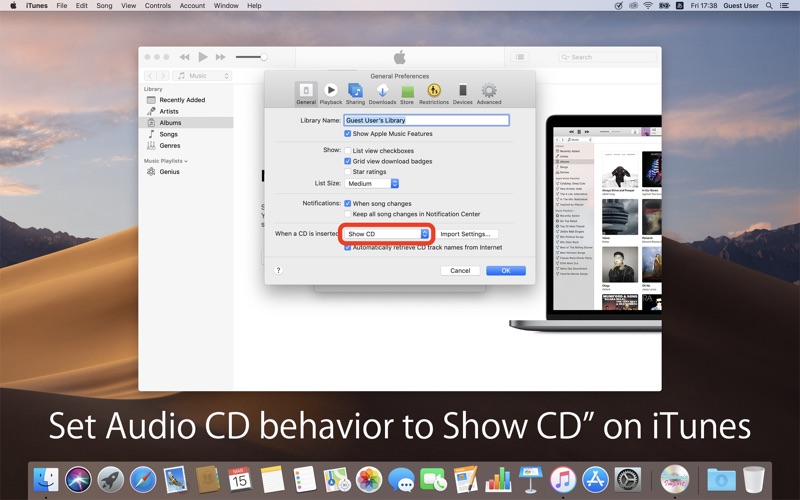Open the Devices preferences tab
This screenshot has height=500, width=800.
463,94
